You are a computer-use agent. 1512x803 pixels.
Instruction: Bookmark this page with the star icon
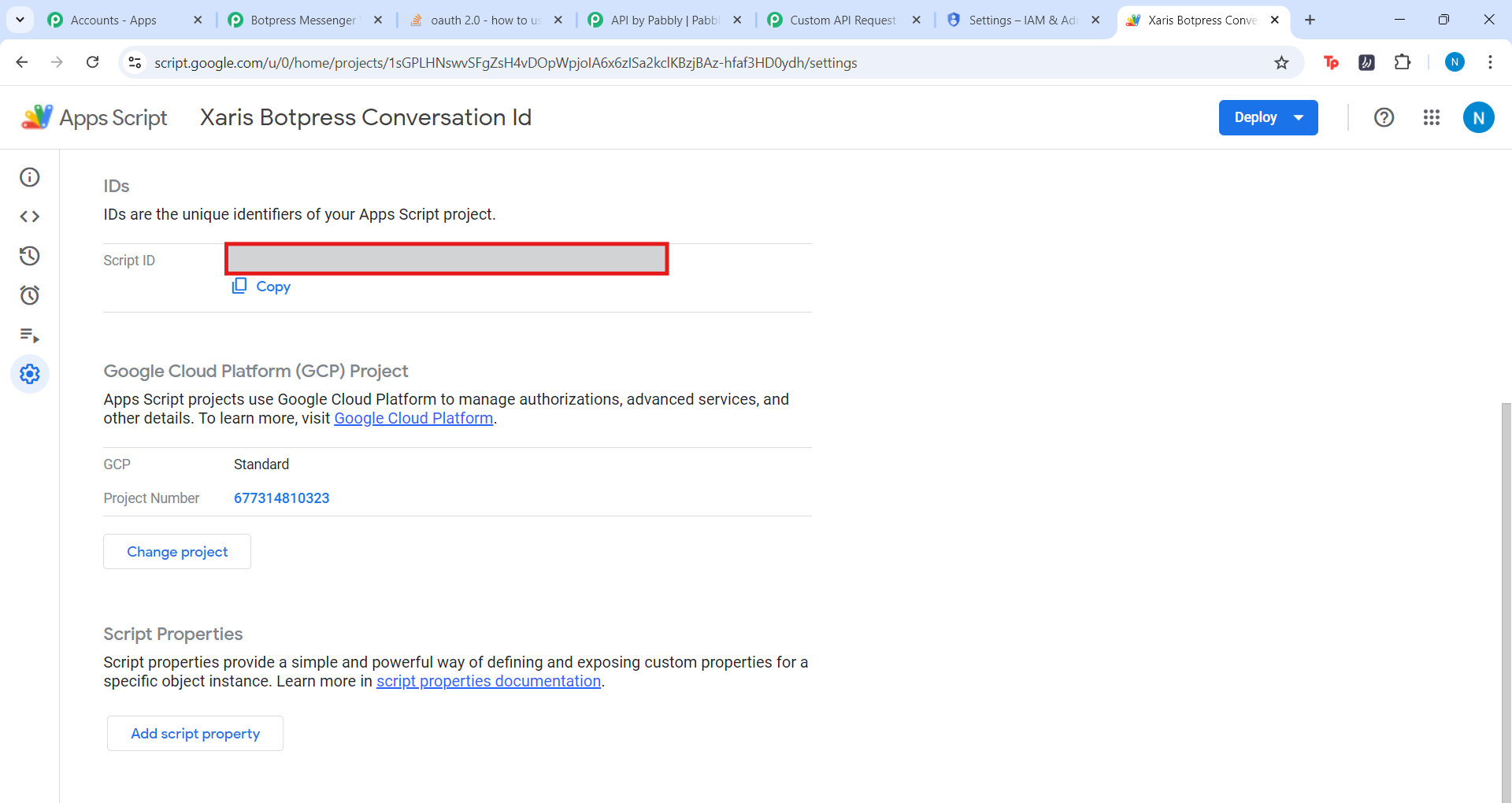point(1282,63)
